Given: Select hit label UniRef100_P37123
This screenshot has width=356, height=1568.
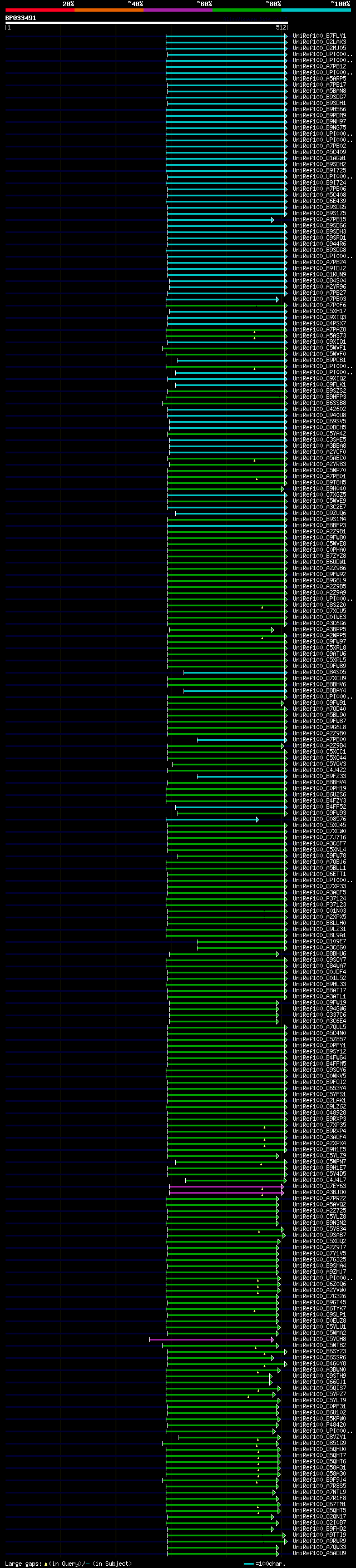Looking at the screenshot, I should coord(319,904).
